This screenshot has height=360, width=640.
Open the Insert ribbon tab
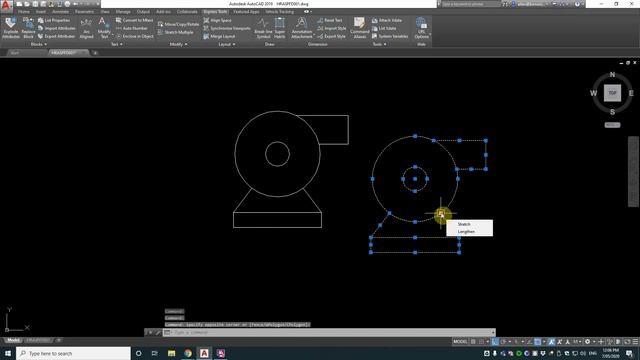[x=41, y=12]
